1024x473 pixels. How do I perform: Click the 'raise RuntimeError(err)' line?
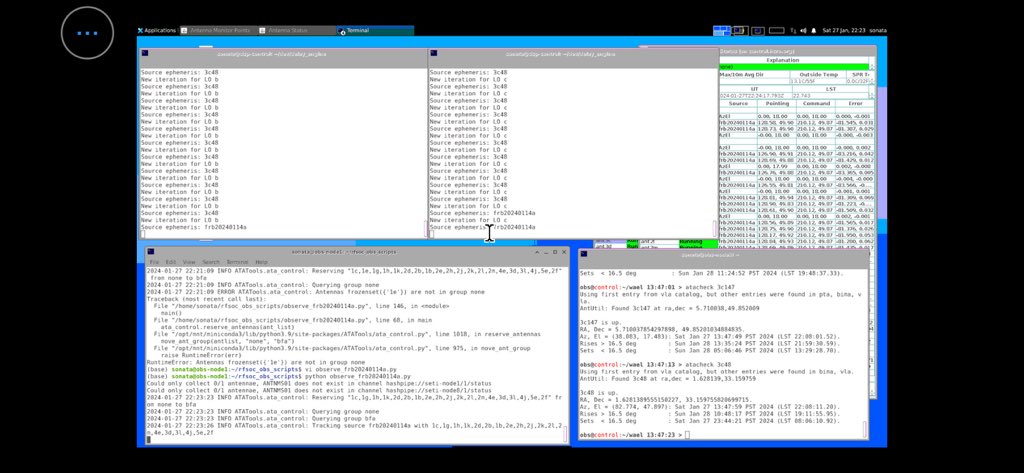tap(202, 355)
